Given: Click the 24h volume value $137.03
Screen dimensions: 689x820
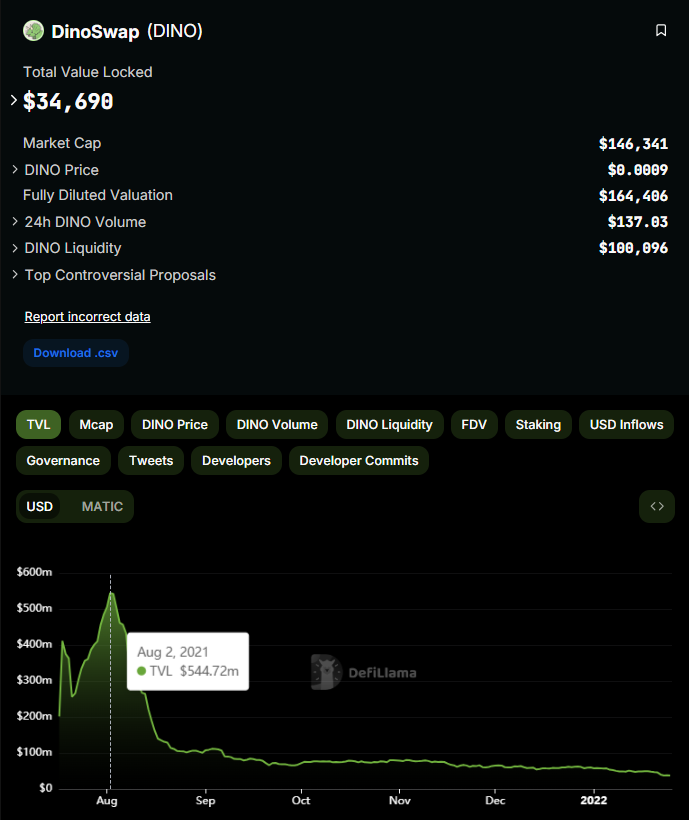Looking at the screenshot, I should pos(638,222).
